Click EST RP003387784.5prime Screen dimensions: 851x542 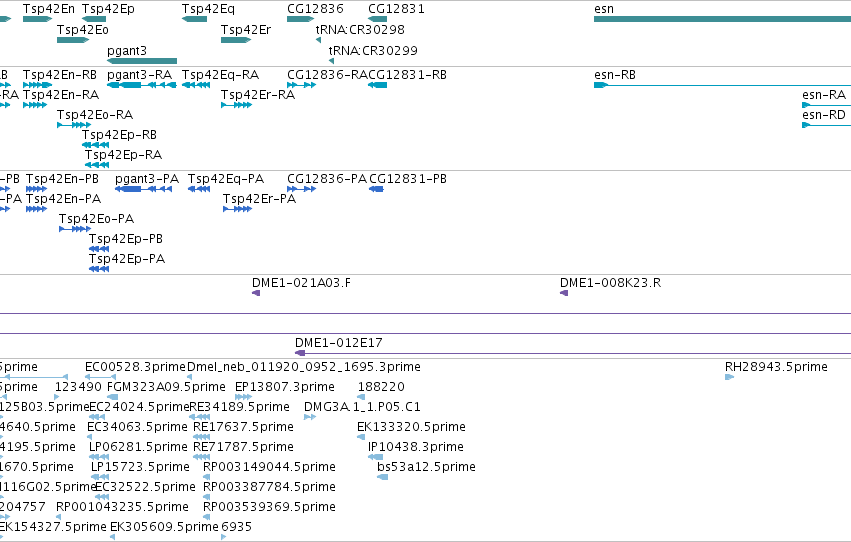[206, 497]
